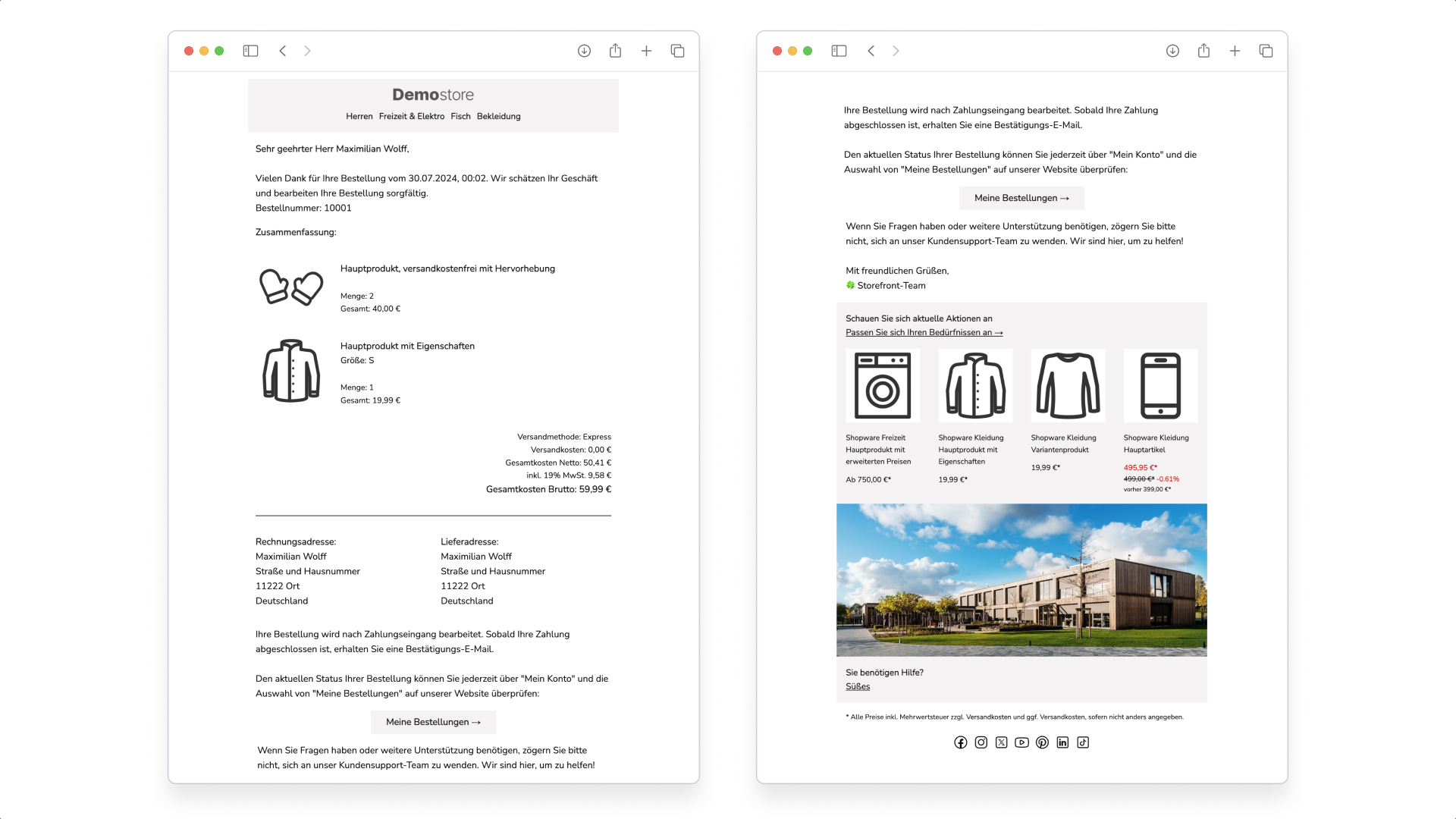This screenshot has width=1456, height=819.
Task: Click the mittens product image
Action: [x=291, y=287]
